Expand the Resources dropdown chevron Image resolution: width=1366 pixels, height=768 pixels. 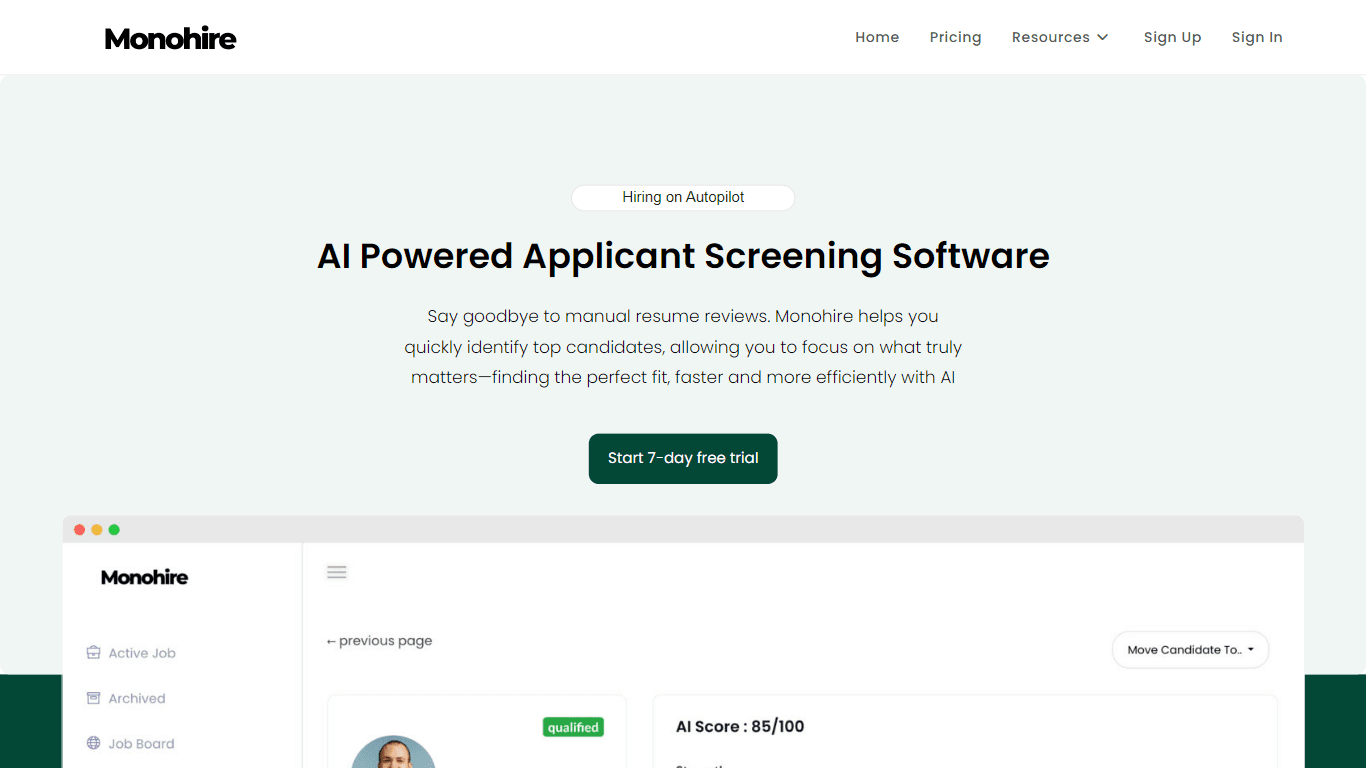pos(1102,37)
